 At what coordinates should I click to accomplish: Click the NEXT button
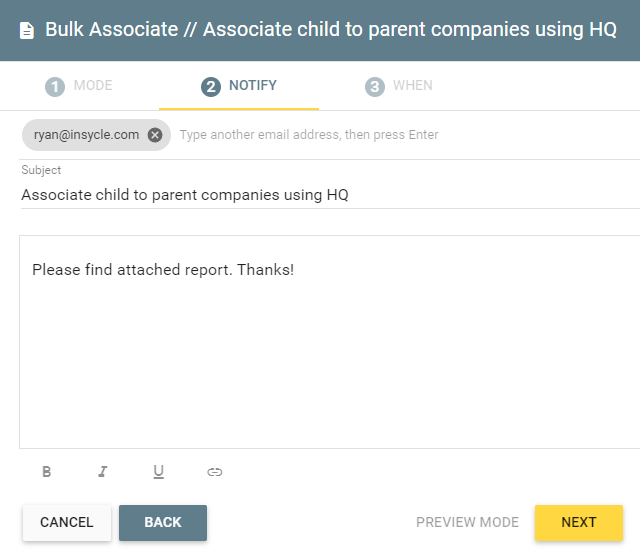pyautogui.click(x=579, y=522)
